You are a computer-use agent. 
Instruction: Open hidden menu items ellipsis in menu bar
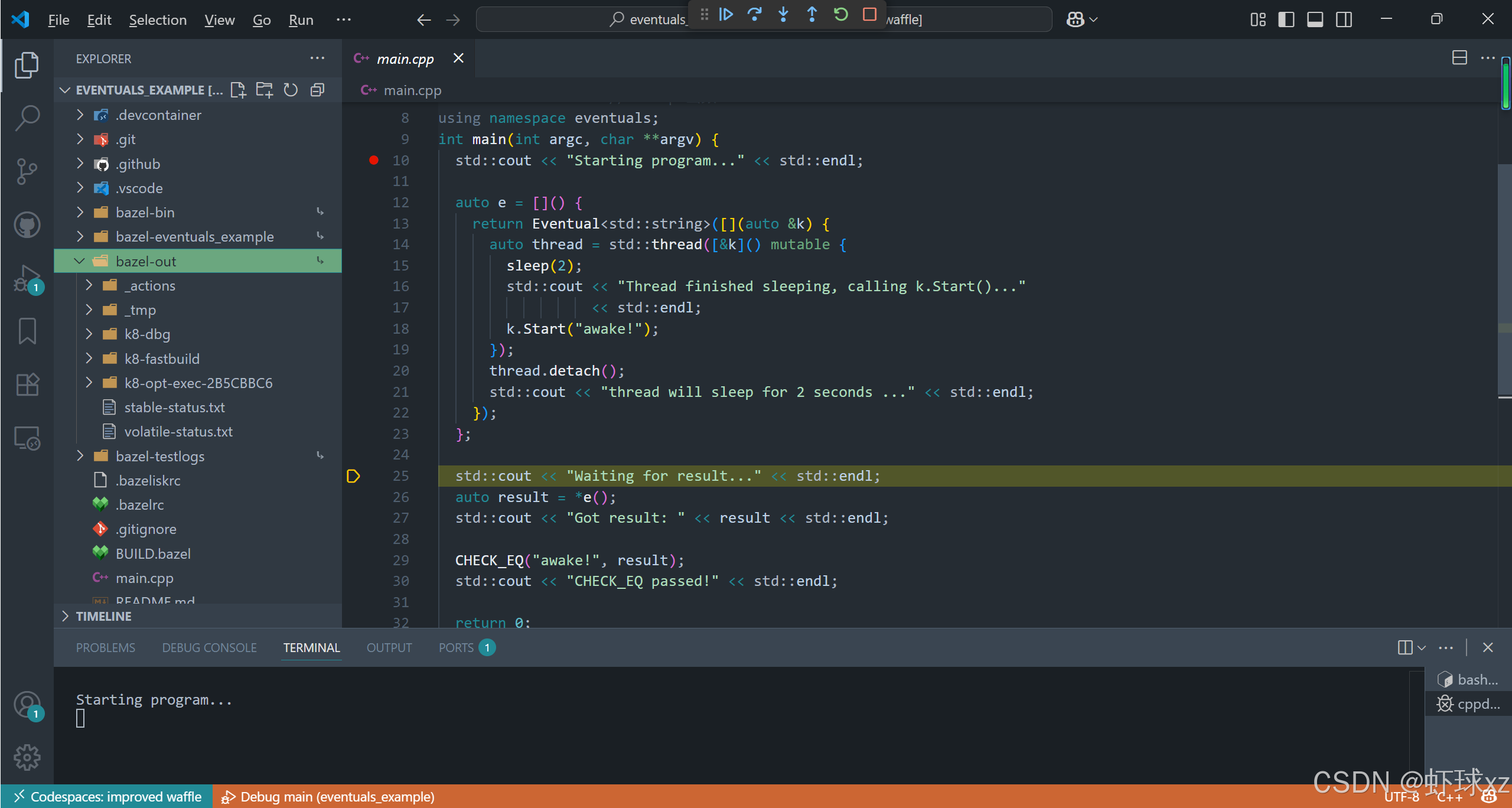(344, 19)
